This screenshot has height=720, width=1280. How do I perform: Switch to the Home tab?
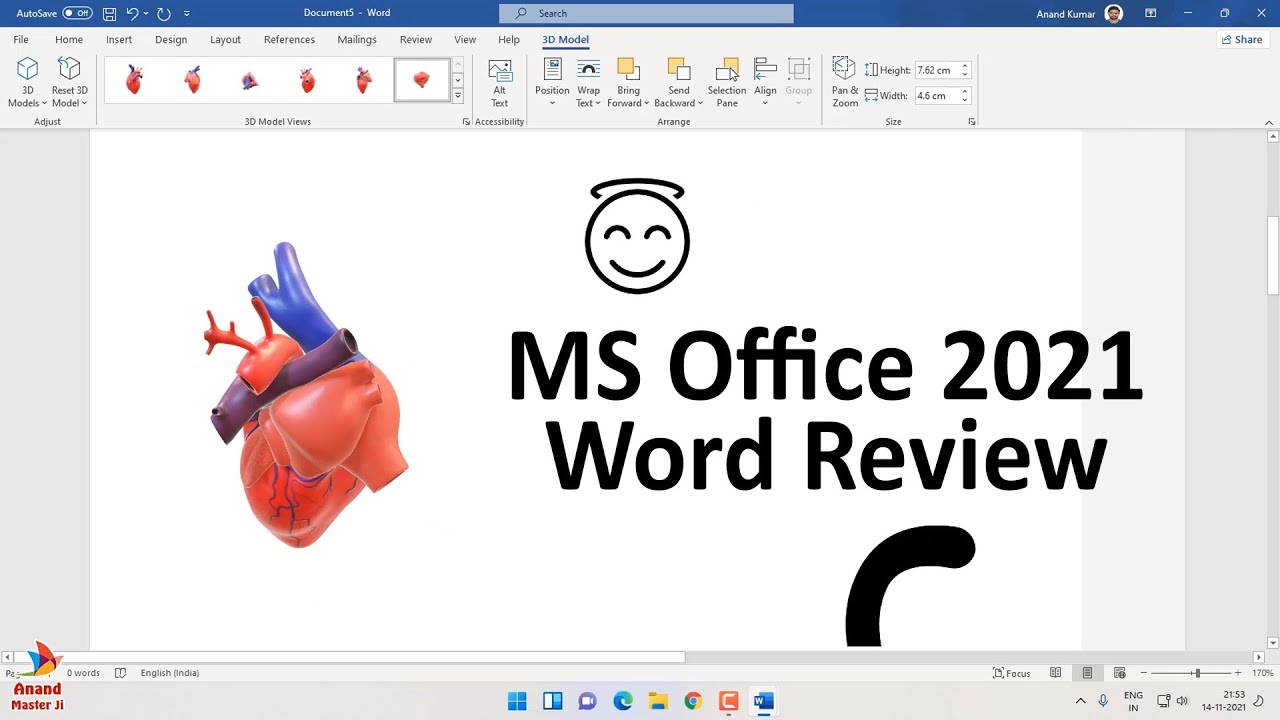[69, 39]
